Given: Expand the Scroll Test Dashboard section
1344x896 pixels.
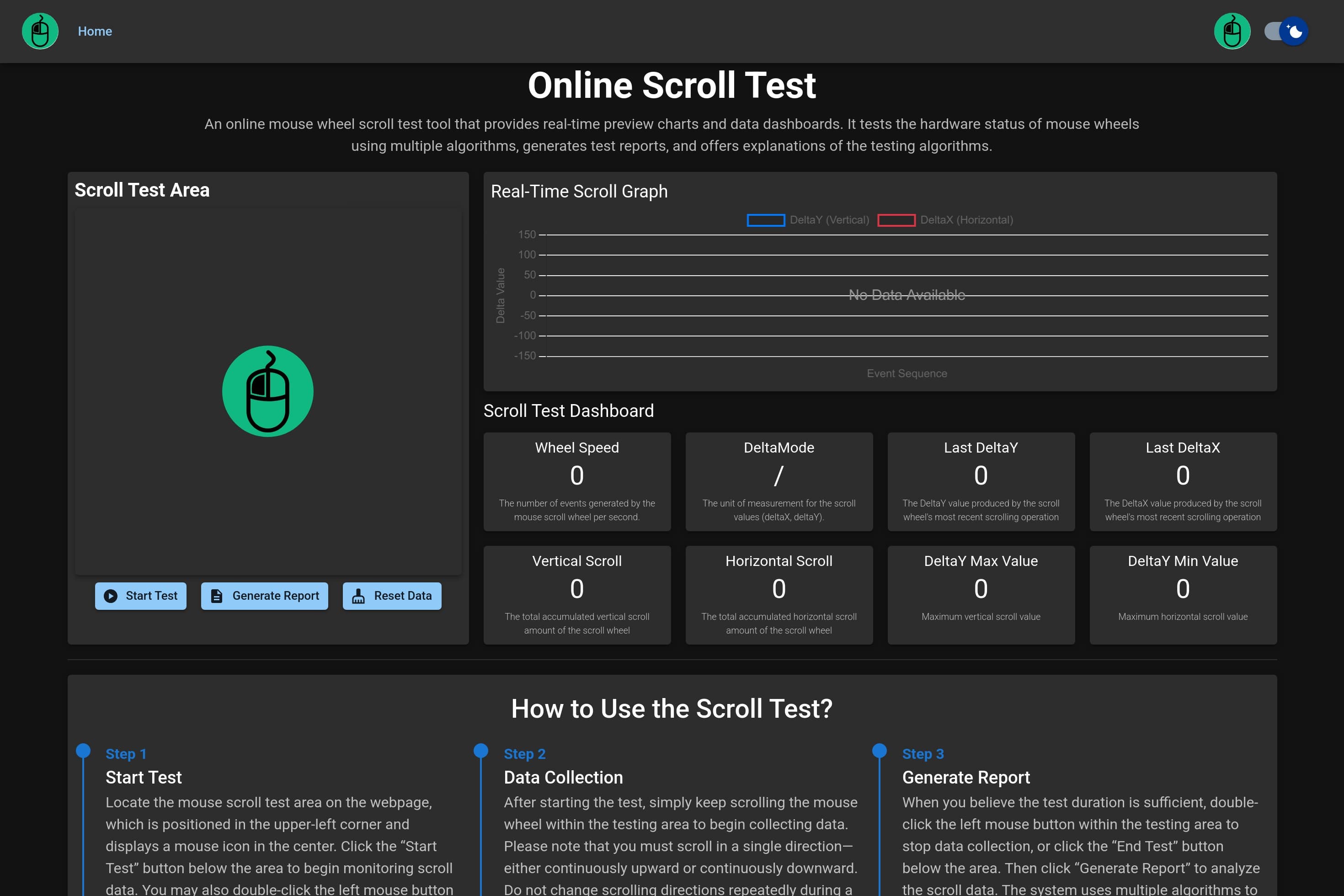Looking at the screenshot, I should [569, 411].
